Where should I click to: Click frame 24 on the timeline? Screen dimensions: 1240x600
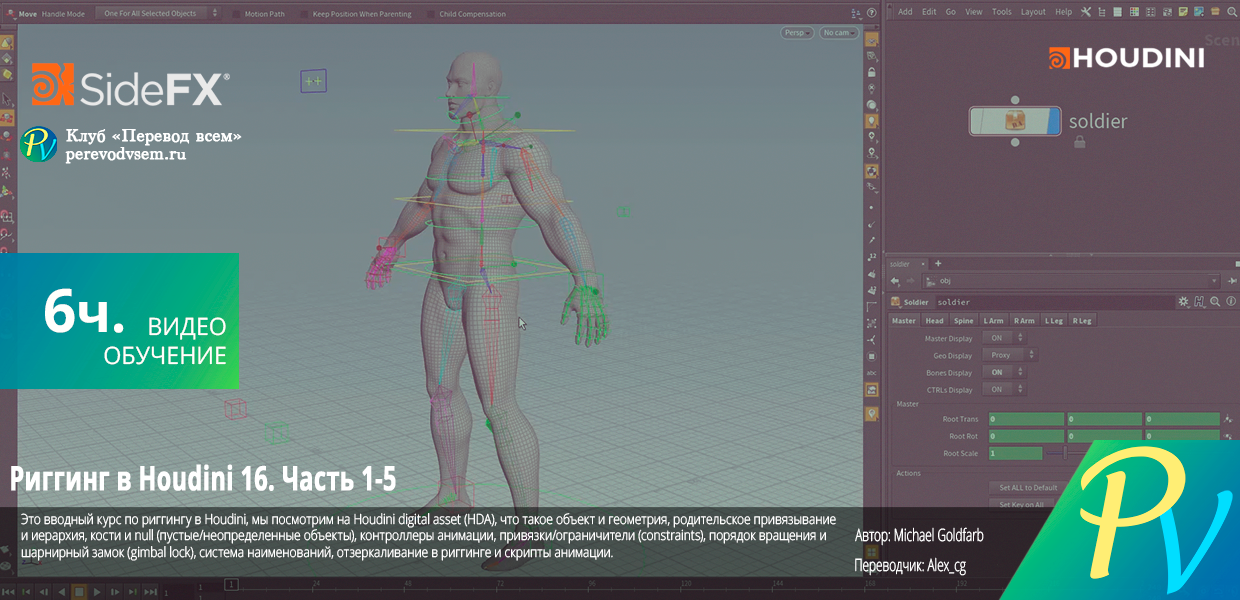pyautogui.click(x=316, y=582)
